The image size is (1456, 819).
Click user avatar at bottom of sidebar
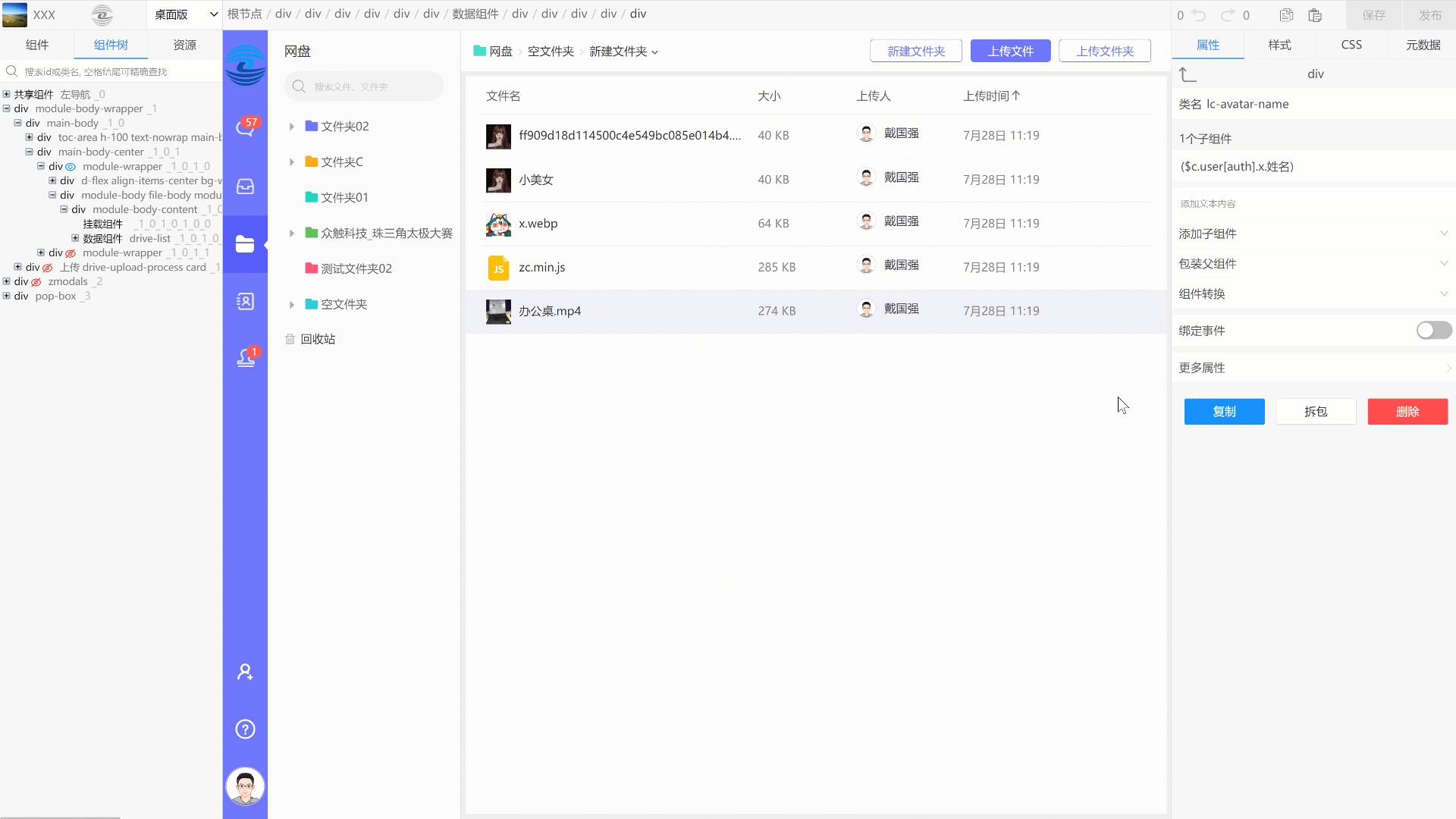click(x=245, y=786)
